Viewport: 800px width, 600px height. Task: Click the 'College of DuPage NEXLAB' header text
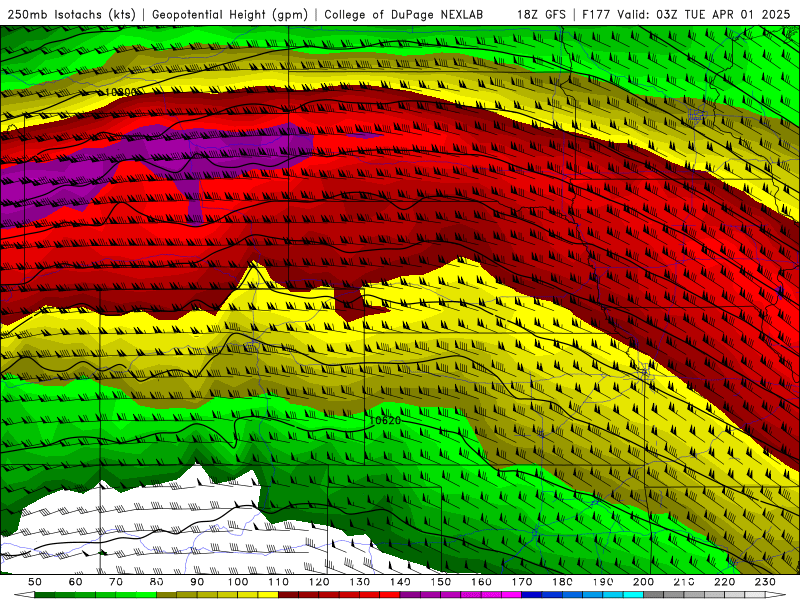pos(404,15)
